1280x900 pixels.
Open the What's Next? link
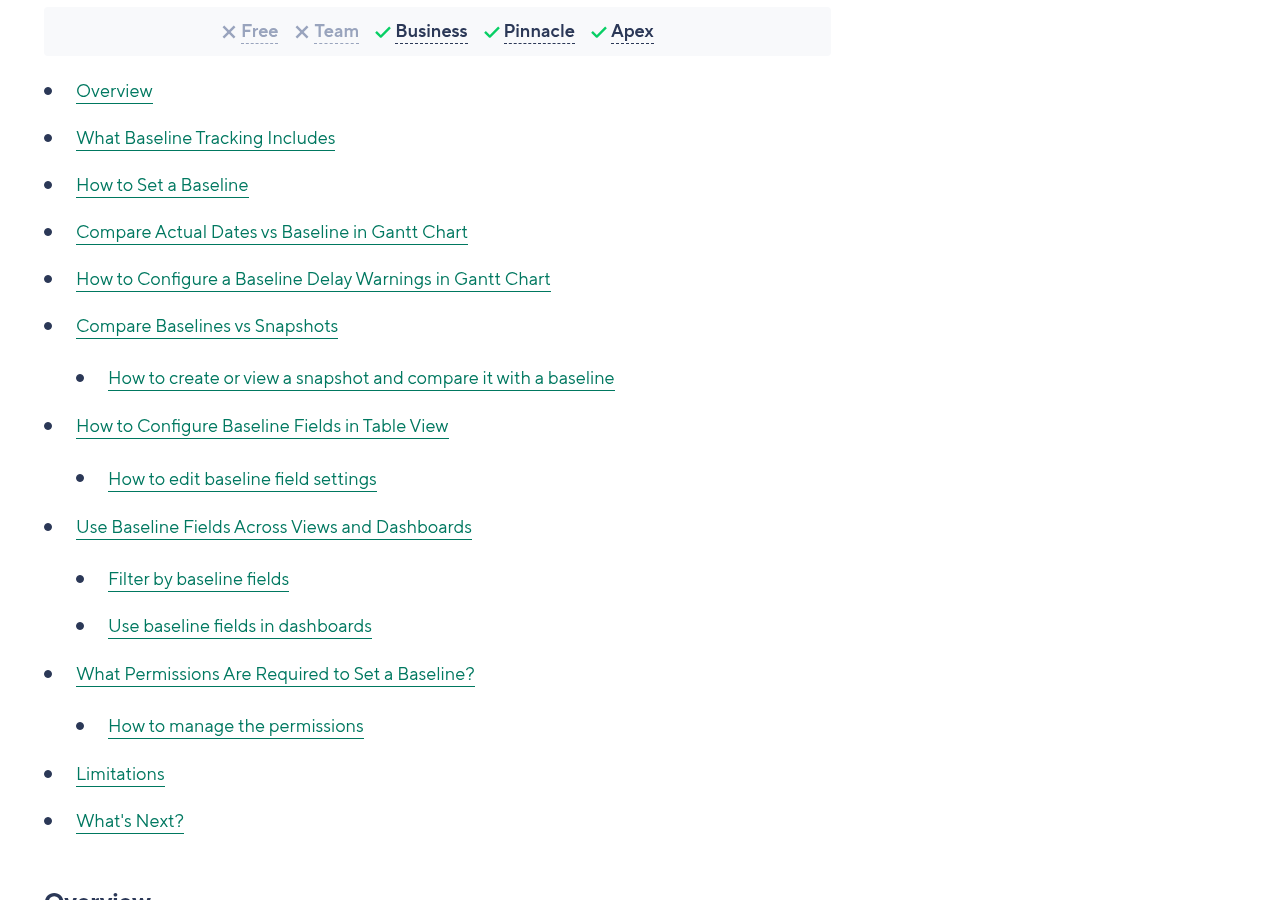pos(130,821)
